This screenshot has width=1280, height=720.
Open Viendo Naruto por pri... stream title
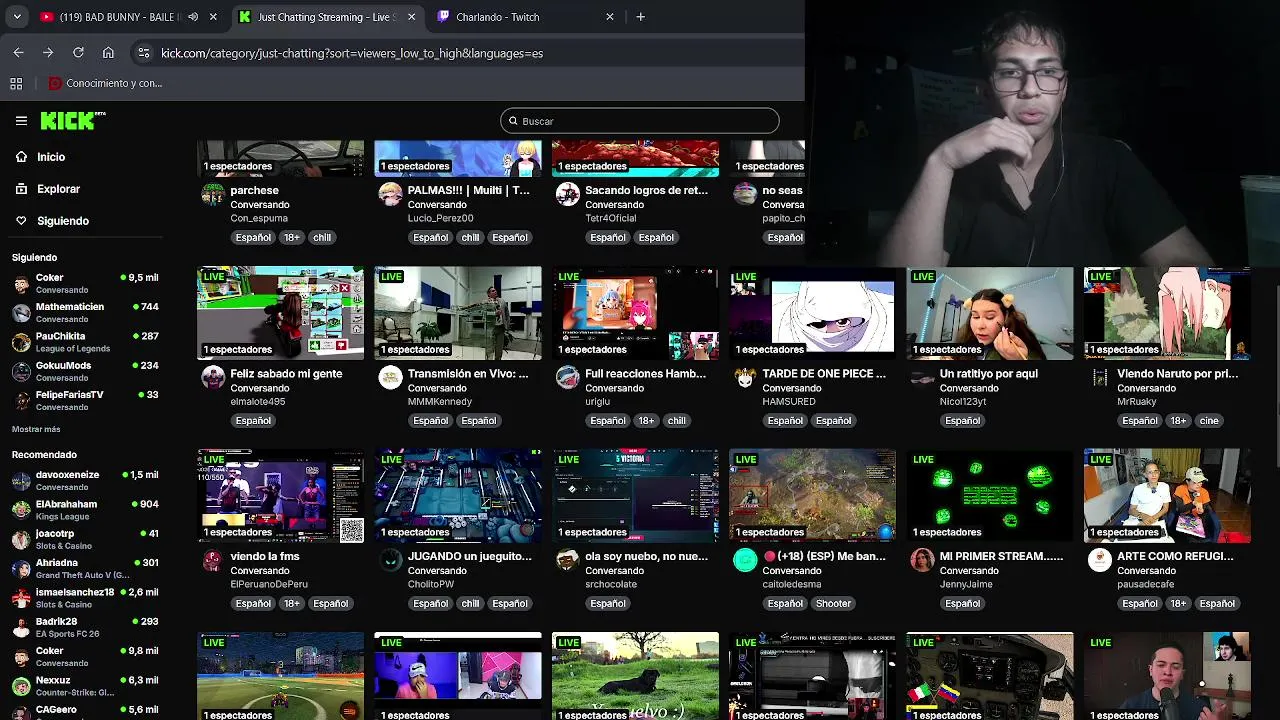point(1177,373)
